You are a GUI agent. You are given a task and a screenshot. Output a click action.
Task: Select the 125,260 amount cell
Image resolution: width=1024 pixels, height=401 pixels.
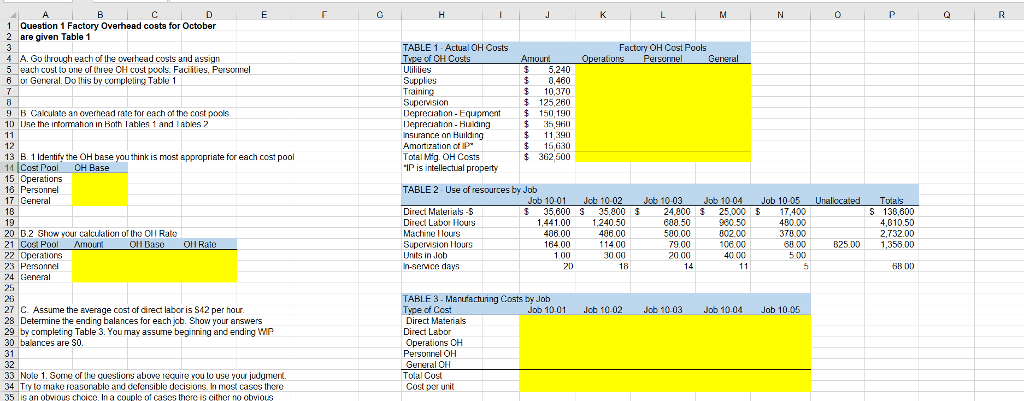[x=548, y=103]
